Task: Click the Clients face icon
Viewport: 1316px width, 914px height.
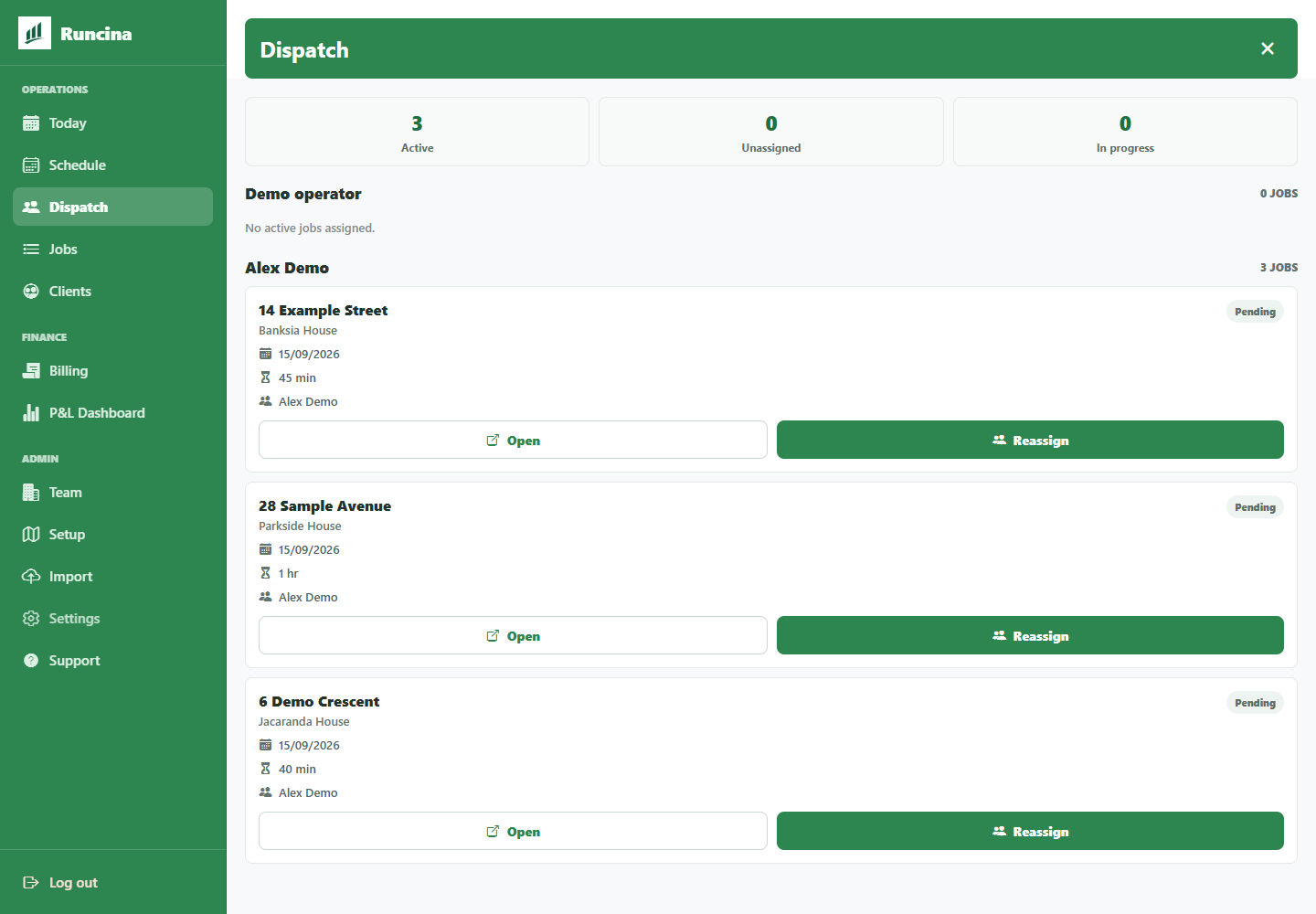Action: pos(31,292)
